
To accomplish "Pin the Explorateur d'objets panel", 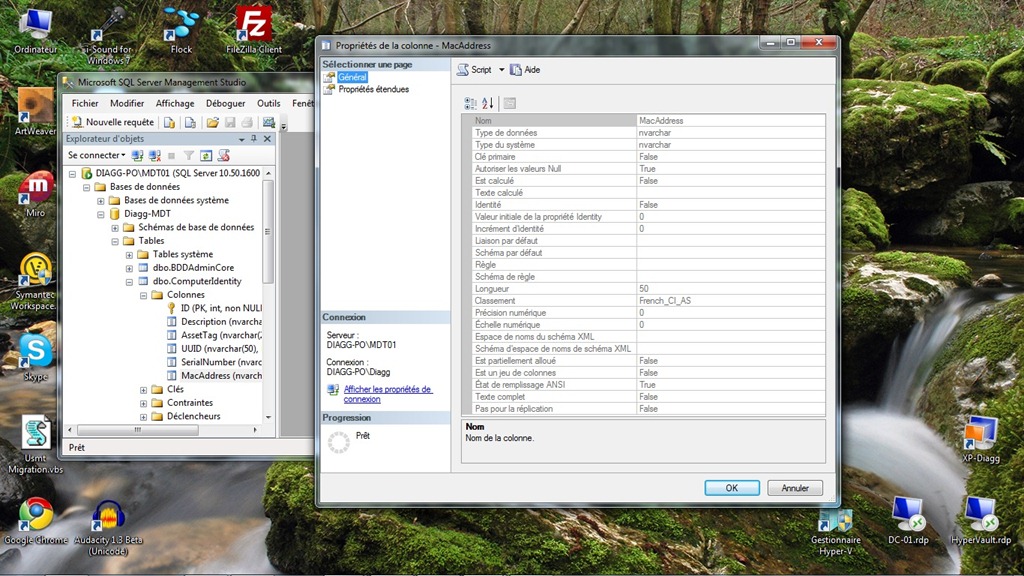I will pos(254,138).
